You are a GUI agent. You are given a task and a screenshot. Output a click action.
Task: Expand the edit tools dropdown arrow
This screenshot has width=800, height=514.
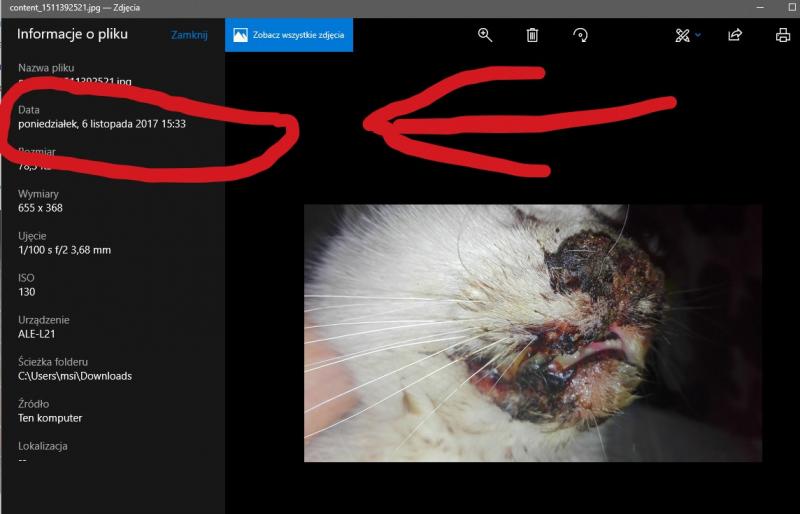[698, 35]
